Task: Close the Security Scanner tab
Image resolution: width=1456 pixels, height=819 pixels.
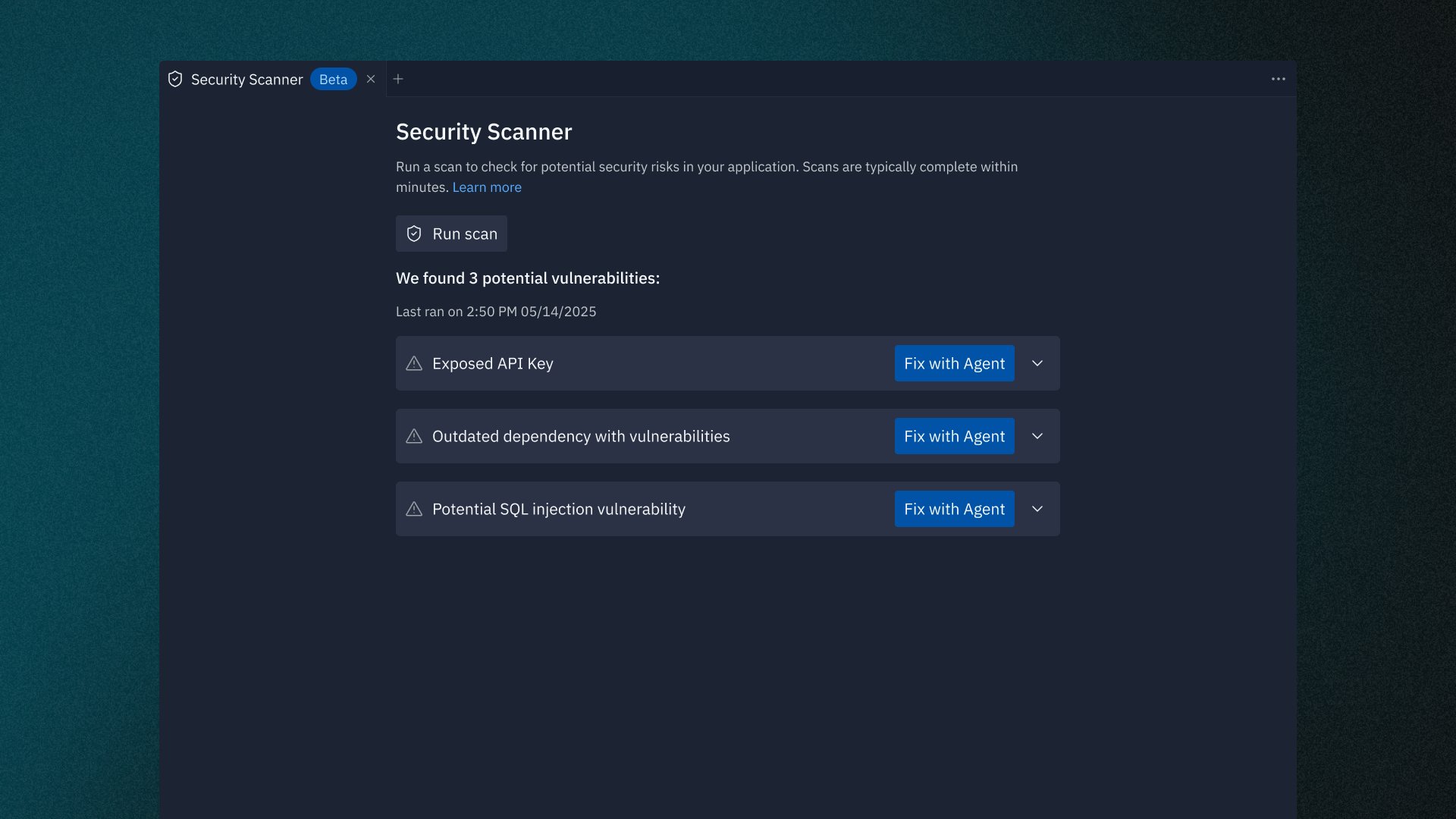Action: pos(371,79)
